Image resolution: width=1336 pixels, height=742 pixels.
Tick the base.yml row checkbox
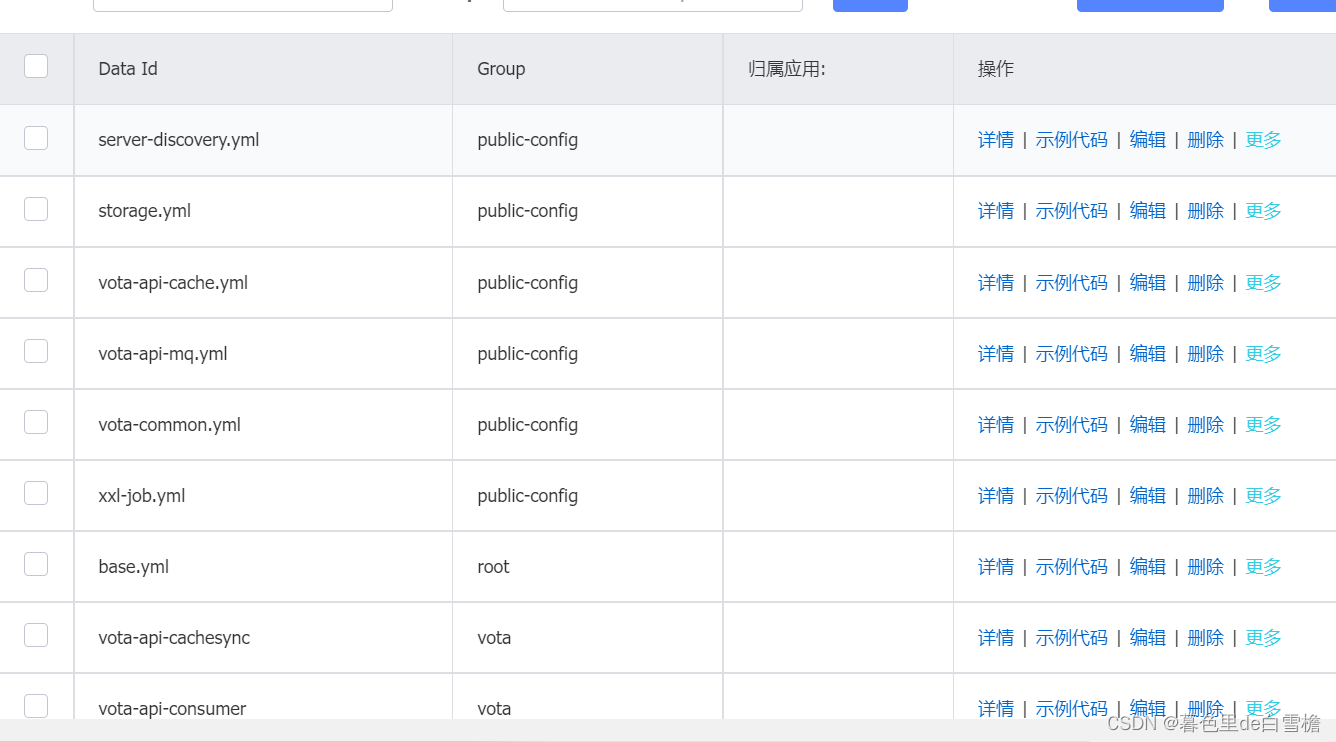pos(36,564)
